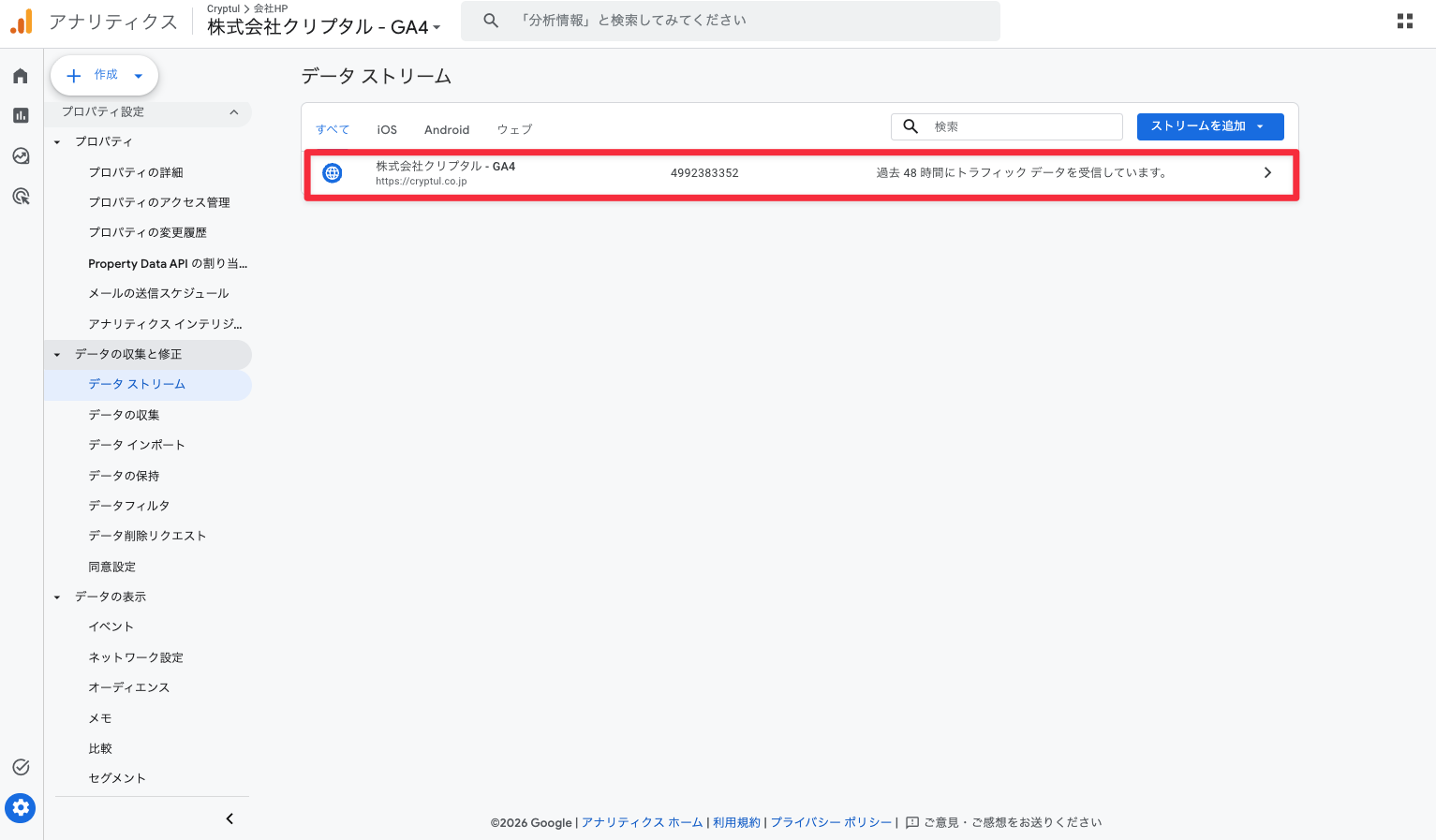Open セグメント in the sidebar
This screenshot has height=840, width=1436.
(117, 778)
